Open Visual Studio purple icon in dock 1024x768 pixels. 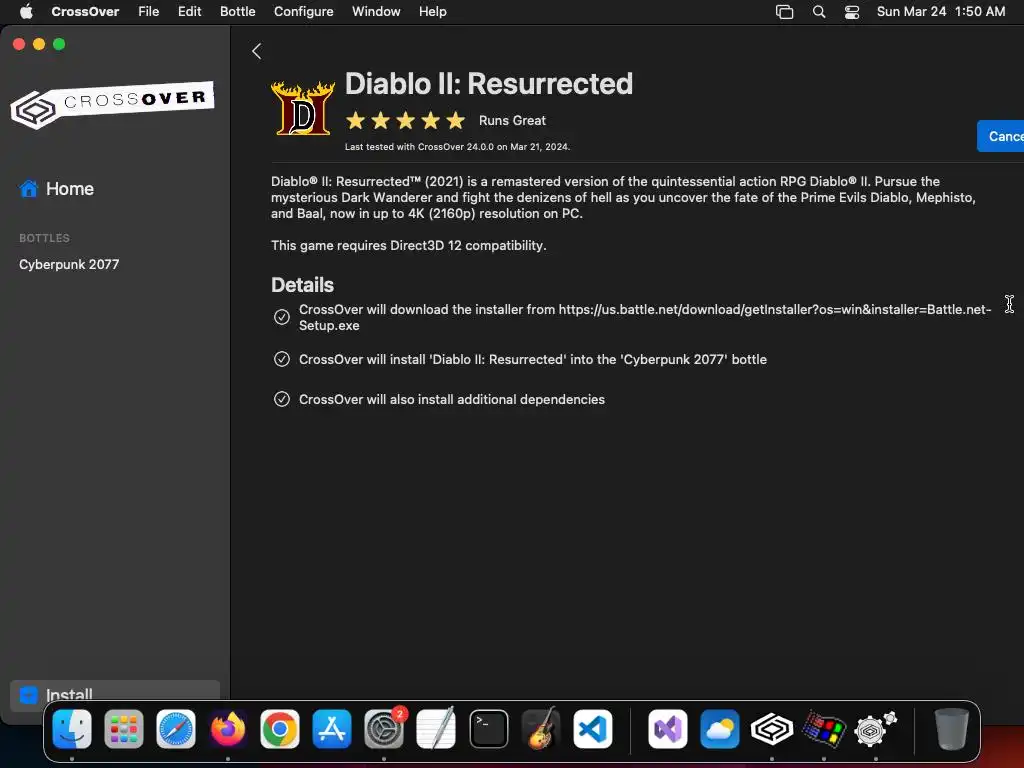pos(667,729)
